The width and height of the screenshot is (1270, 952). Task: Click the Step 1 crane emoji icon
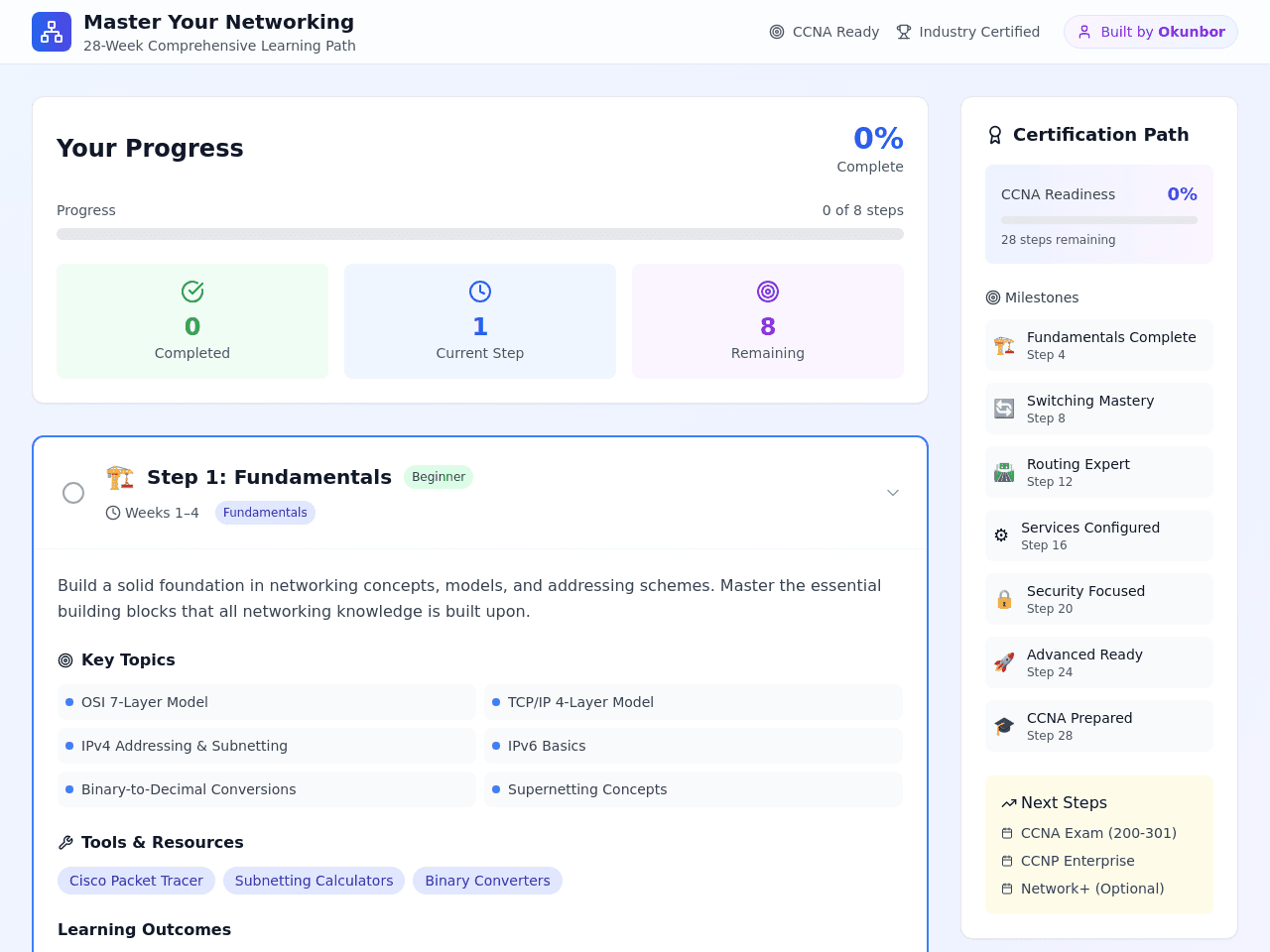click(x=120, y=477)
